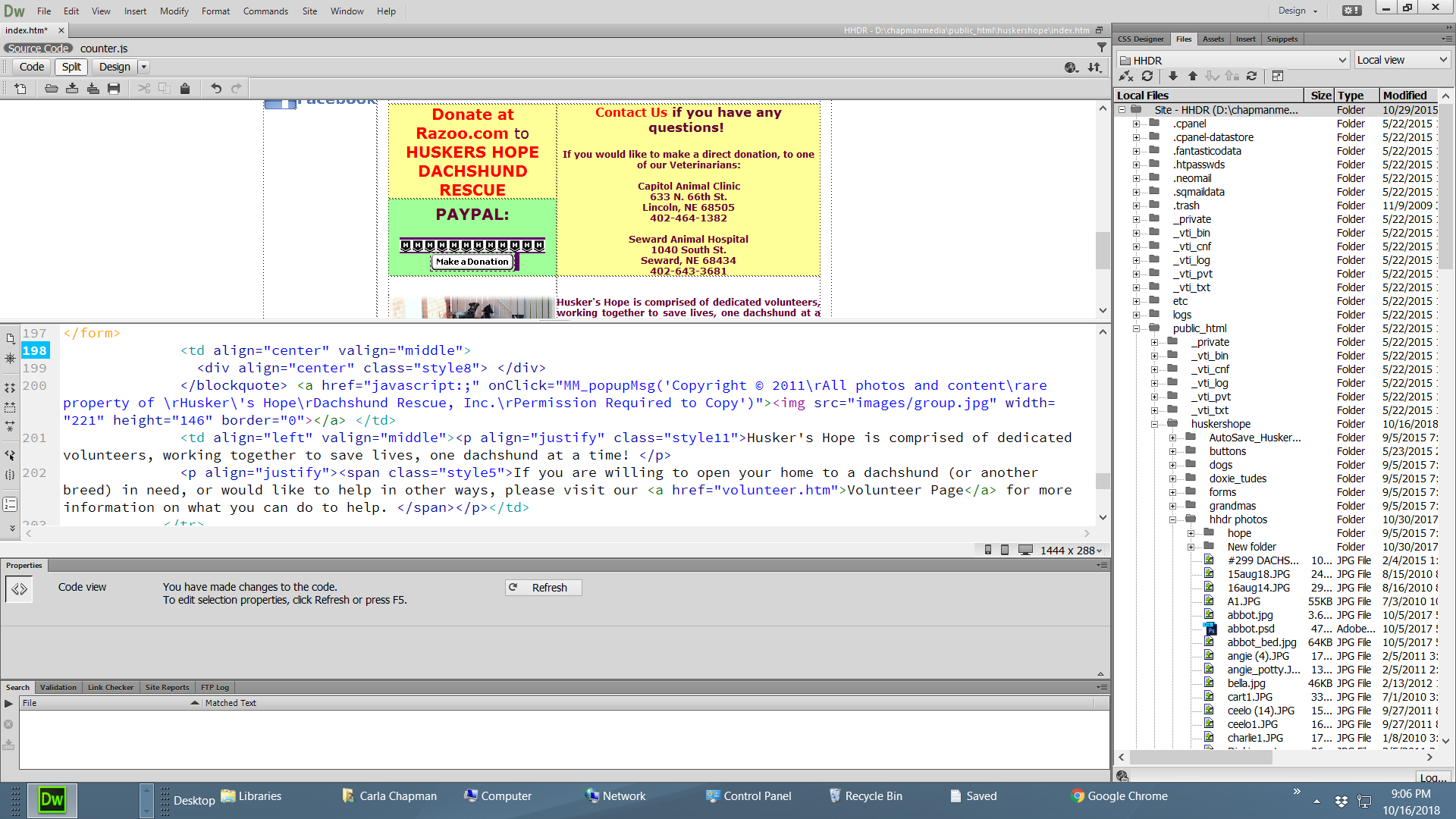1456x819 pixels.
Task: Click the Synchronize with remote icon
Action: coord(1252,76)
